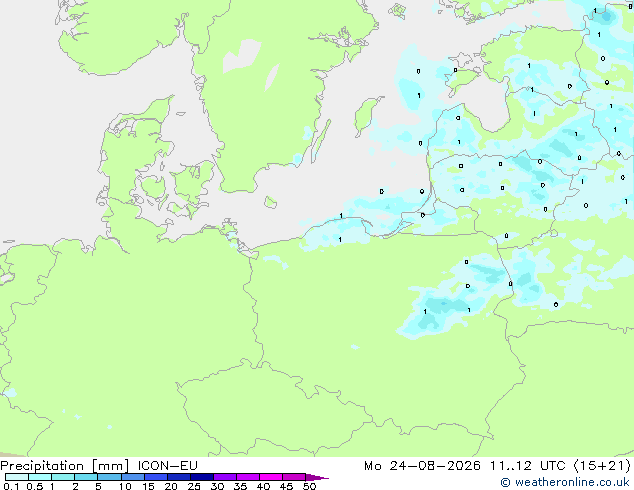Click the "30" legend scale label
The width and height of the screenshot is (634, 490).
217,486
